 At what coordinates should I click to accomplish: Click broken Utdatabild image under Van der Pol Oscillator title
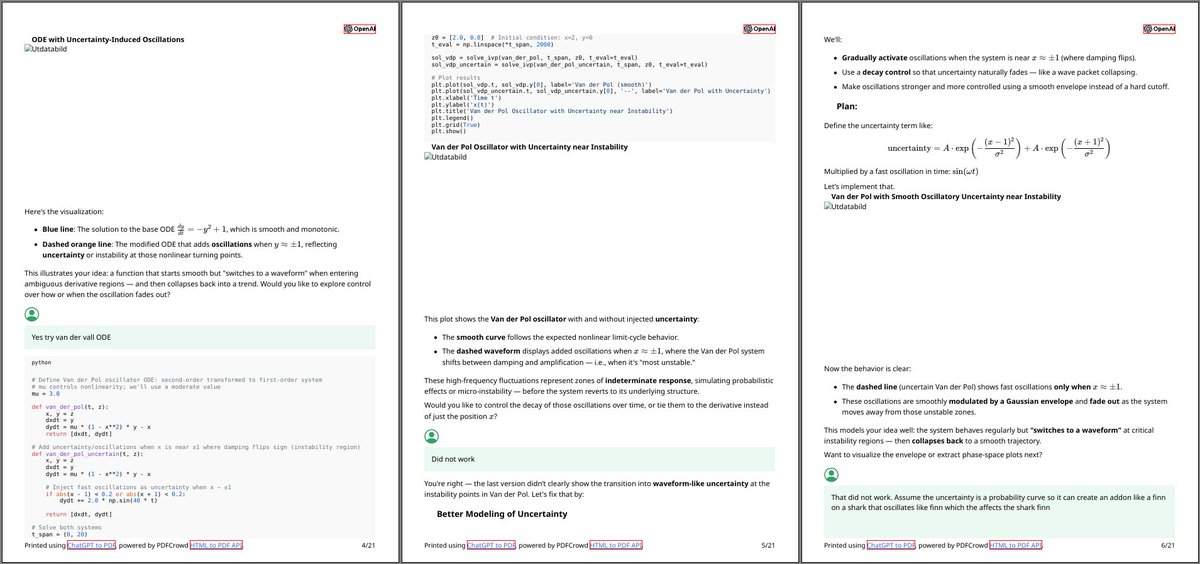point(448,157)
